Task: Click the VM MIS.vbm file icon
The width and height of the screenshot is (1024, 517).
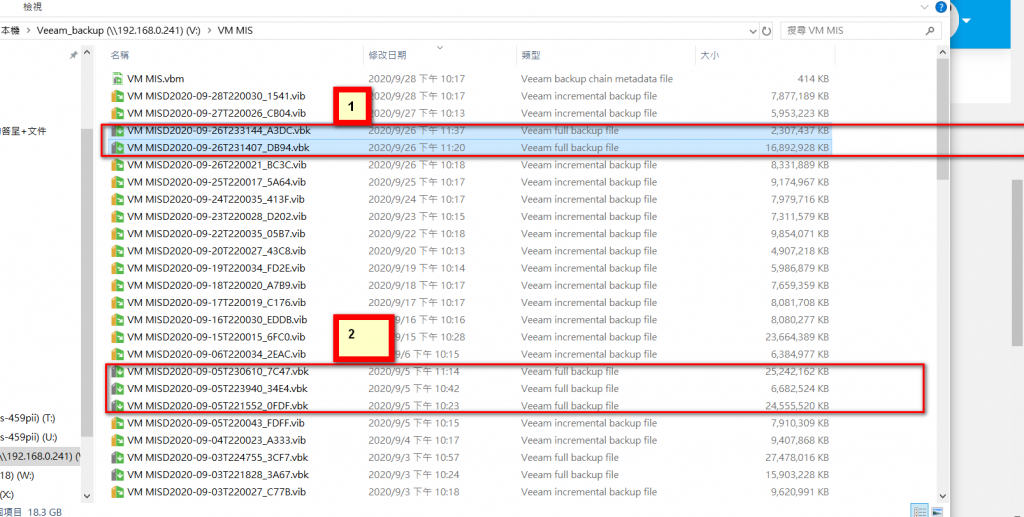Action: click(x=118, y=79)
